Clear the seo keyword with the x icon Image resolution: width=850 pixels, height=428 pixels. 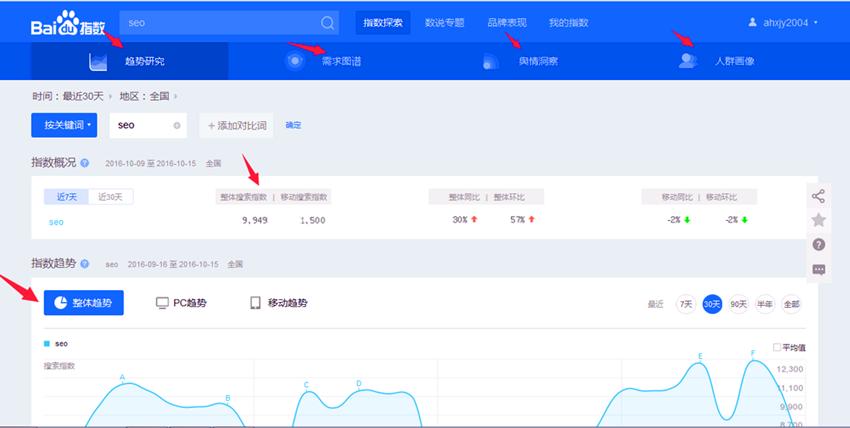[177, 126]
